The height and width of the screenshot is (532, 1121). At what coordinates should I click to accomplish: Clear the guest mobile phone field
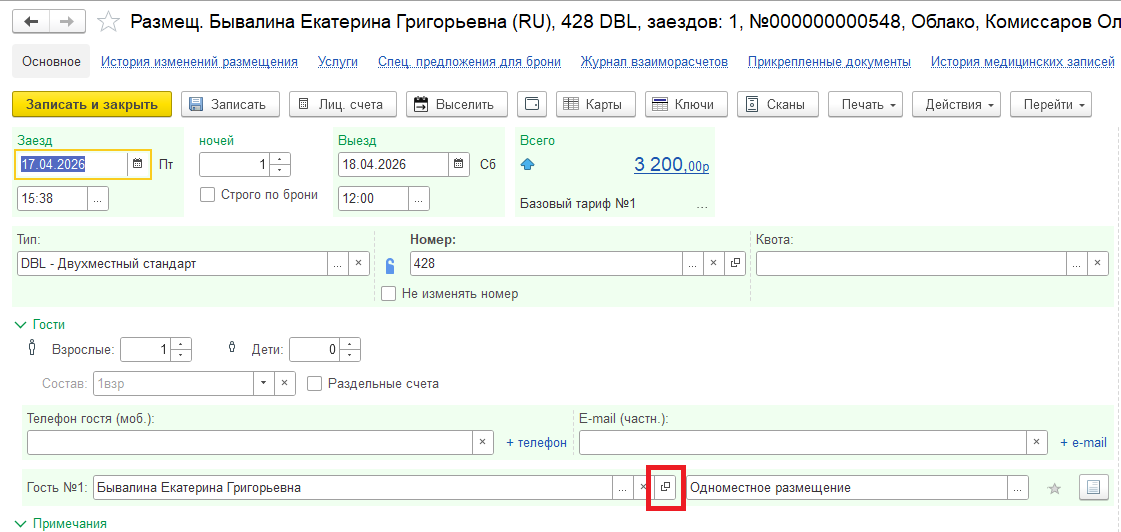483,442
